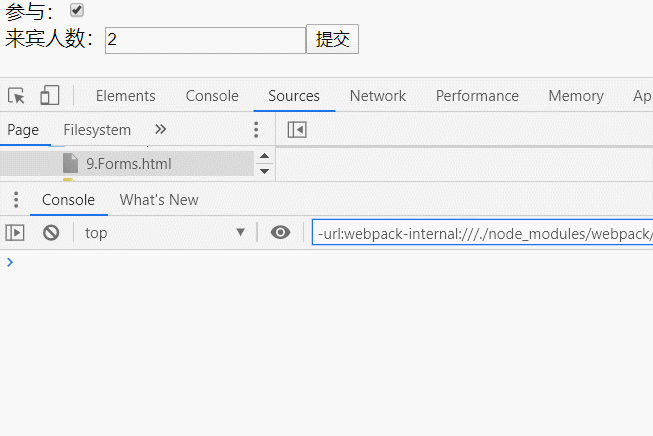The image size is (653, 436).
Task: Click the file tree scroll down arrow
Action: tap(264, 171)
